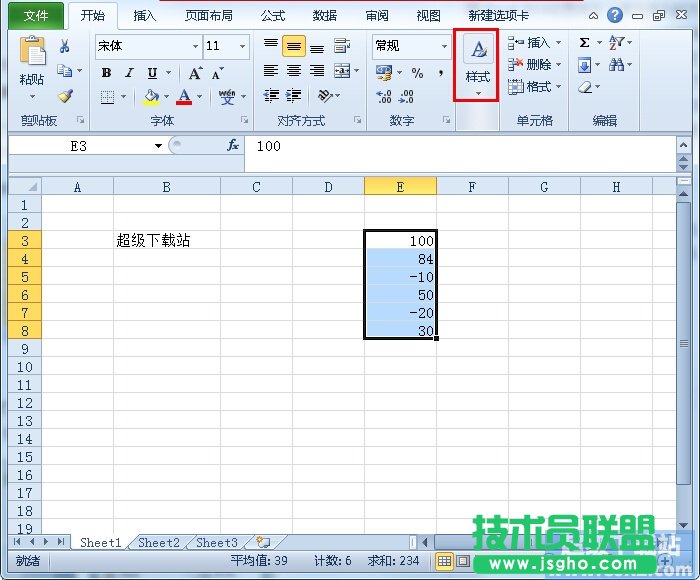Screen dimensions: 700x580
Task: Toggle Italic formatting
Action: coord(129,73)
